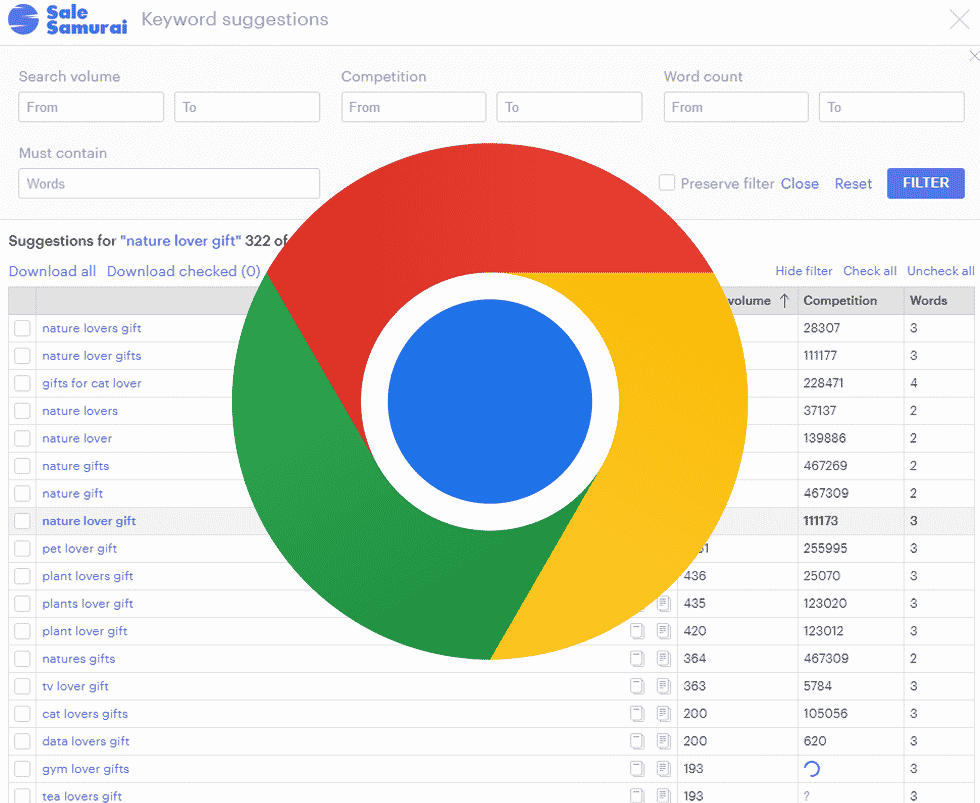
Task: Click the copy icon in the 'tv lover gift' row
Action: click(637, 686)
